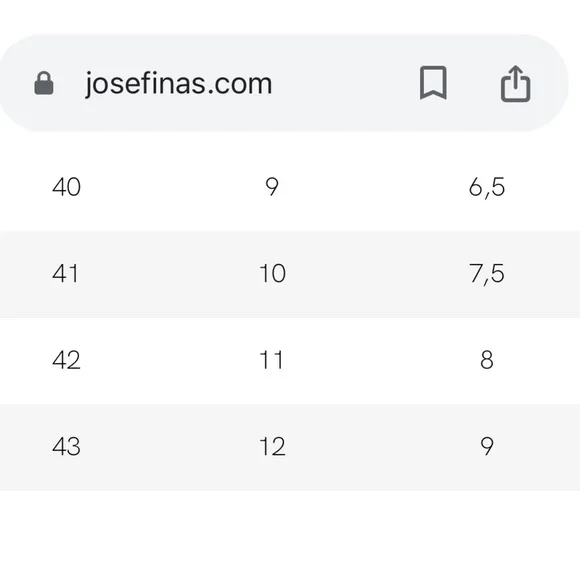Click the 6,5 value in the 40 row
Image resolution: width=580 pixels, height=580 pixels.
click(487, 188)
